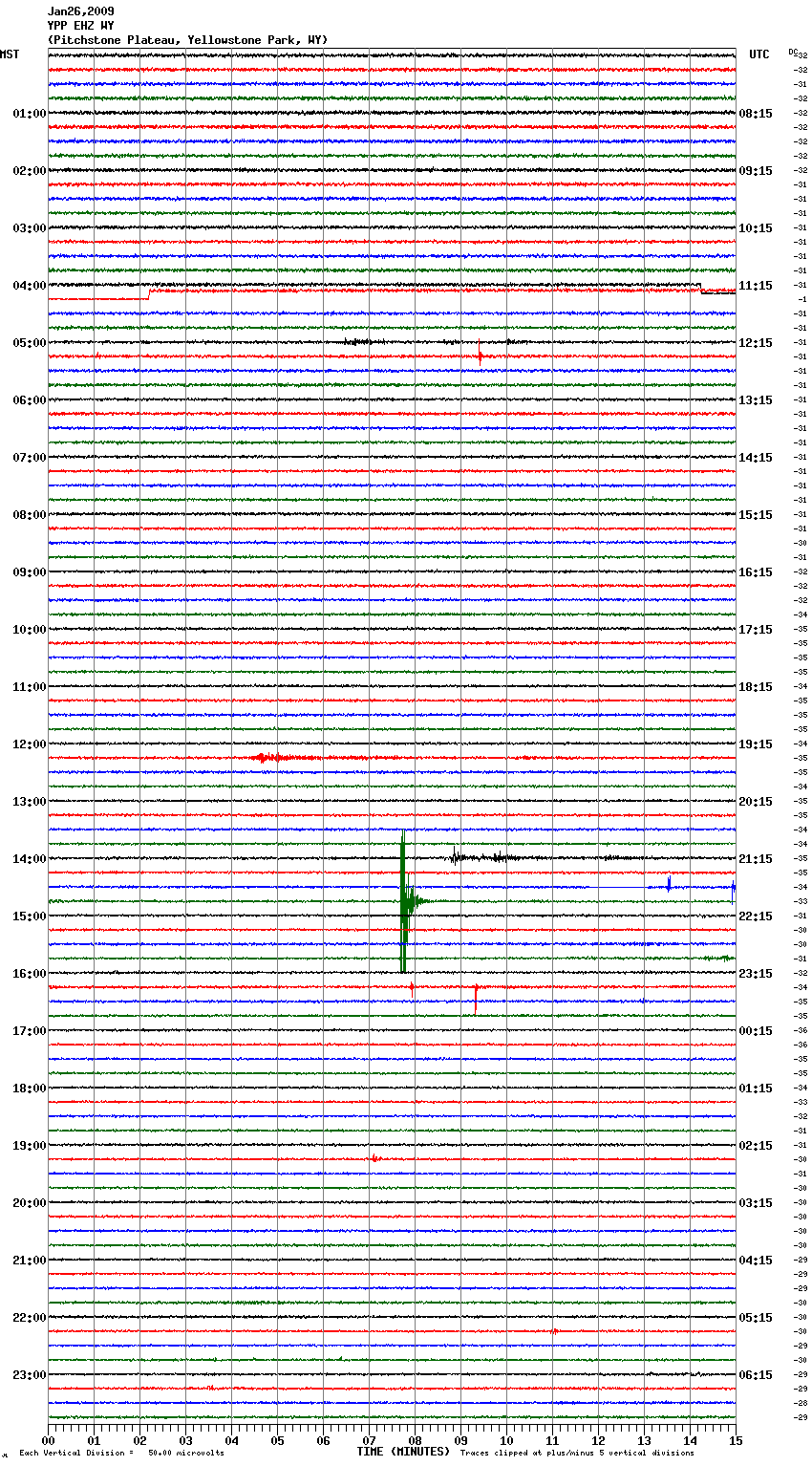This screenshot has height=1466, width=812.
Task: Select the 06:00 MST hour label
Action: pyautogui.click(x=29, y=400)
